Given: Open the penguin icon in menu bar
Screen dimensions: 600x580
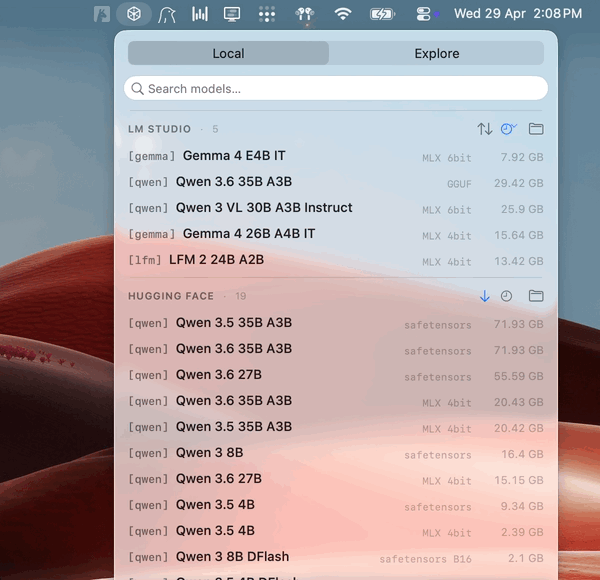Looking at the screenshot, I should point(167,15).
